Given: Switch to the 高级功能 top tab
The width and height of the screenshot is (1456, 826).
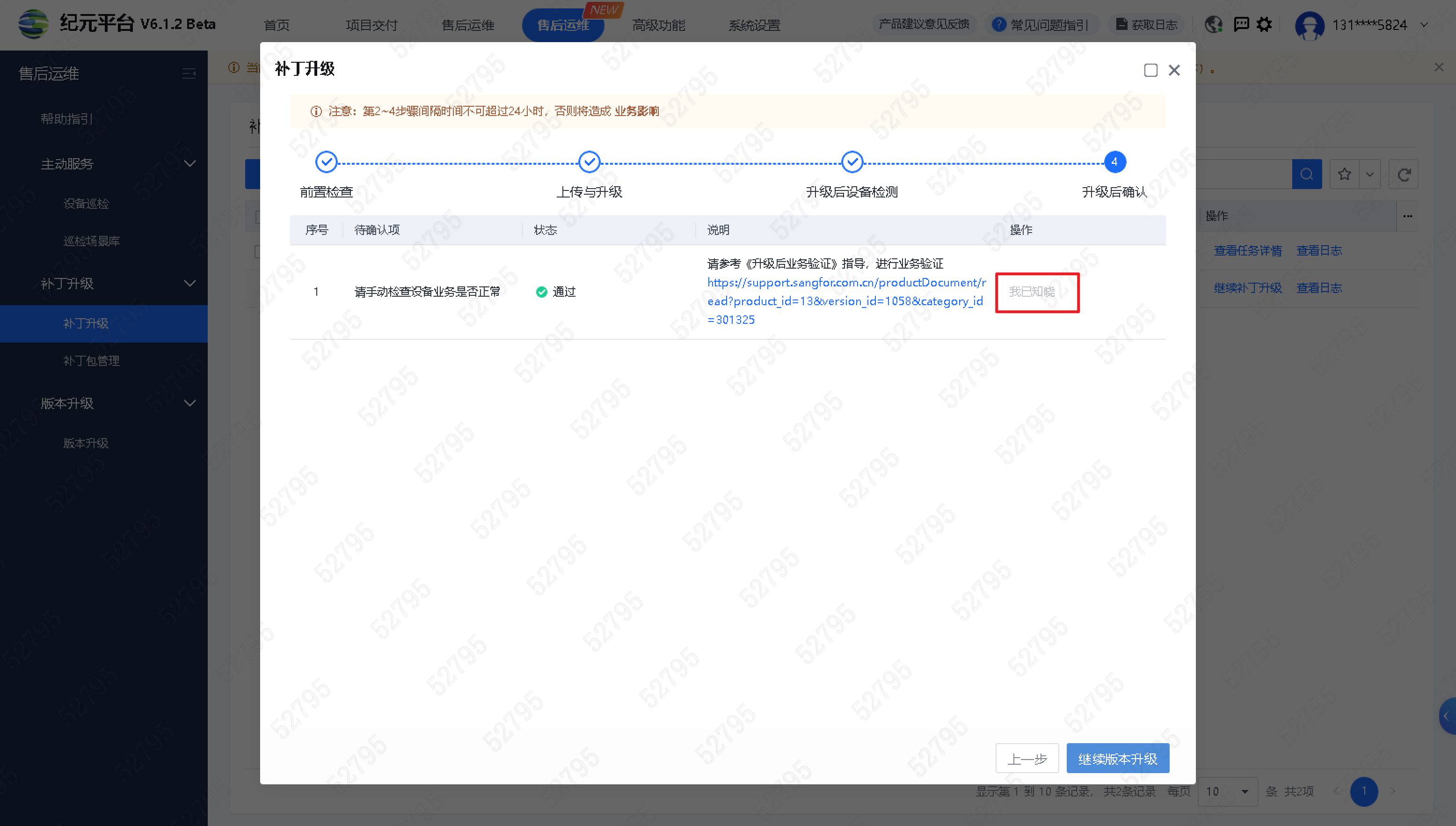Looking at the screenshot, I should click(658, 25).
